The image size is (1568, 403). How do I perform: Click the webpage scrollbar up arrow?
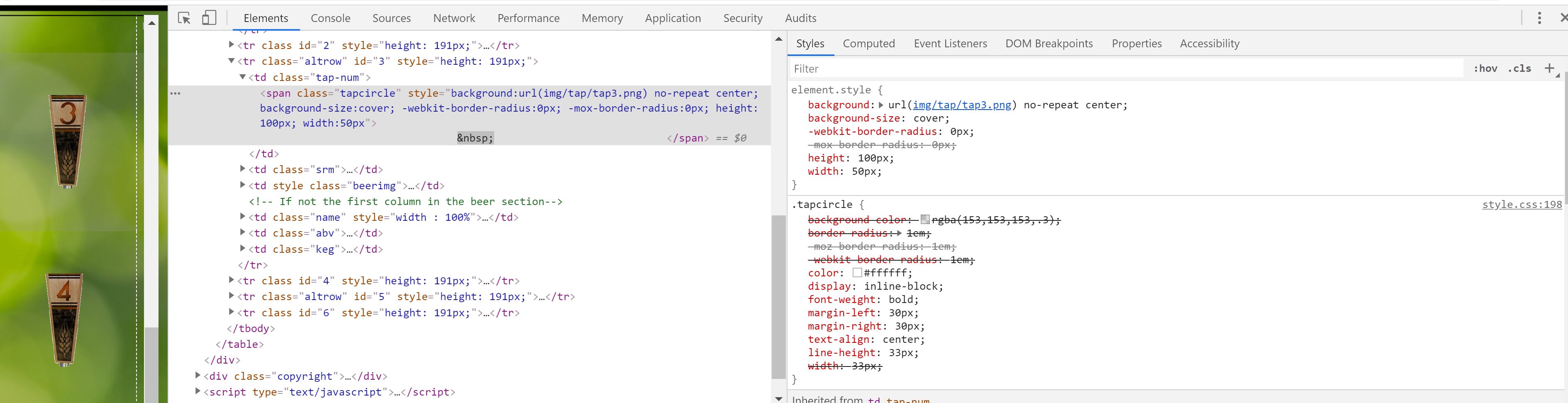point(151,22)
